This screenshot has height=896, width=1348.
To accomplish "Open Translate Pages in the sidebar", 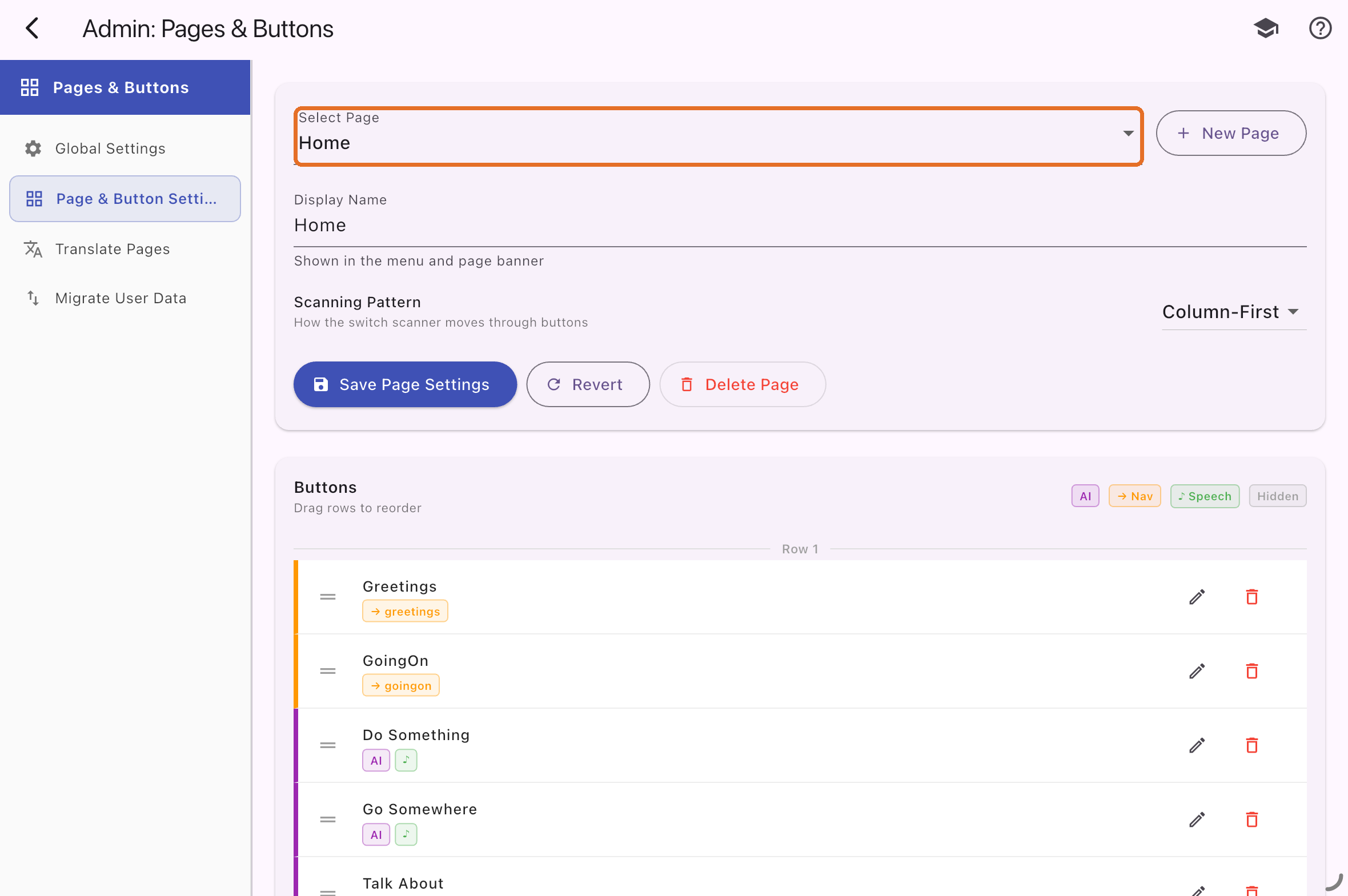I will point(125,249).
